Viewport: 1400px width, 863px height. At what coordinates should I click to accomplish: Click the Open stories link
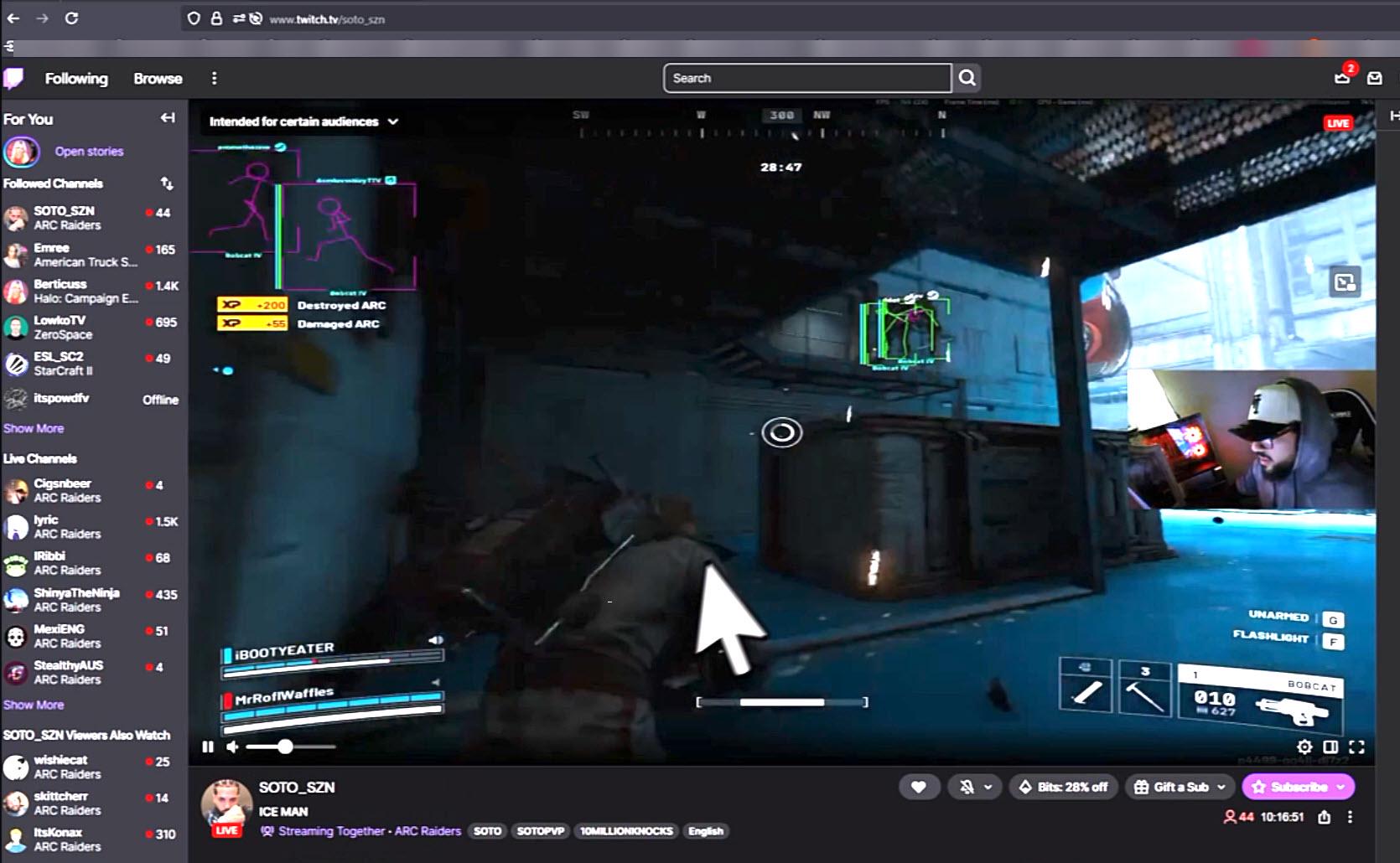89,152
